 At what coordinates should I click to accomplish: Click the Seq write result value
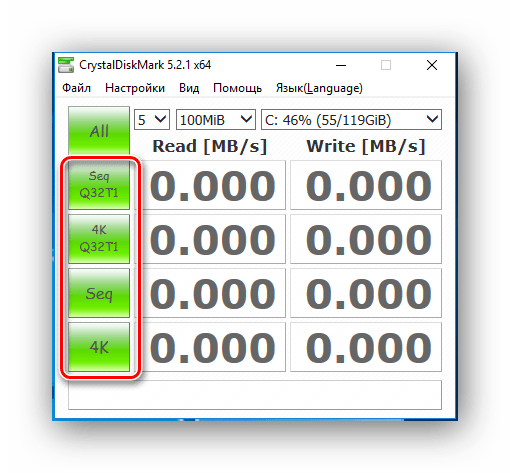click(369, 293)
